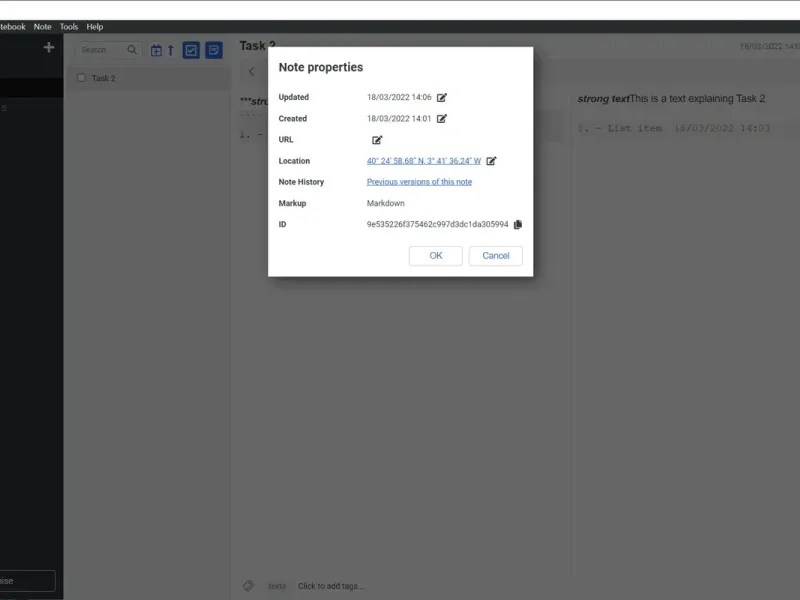The height and width of the screenshot is (600, 800).
Task: Open the Tools menu
Action: (x=69, y=27)
